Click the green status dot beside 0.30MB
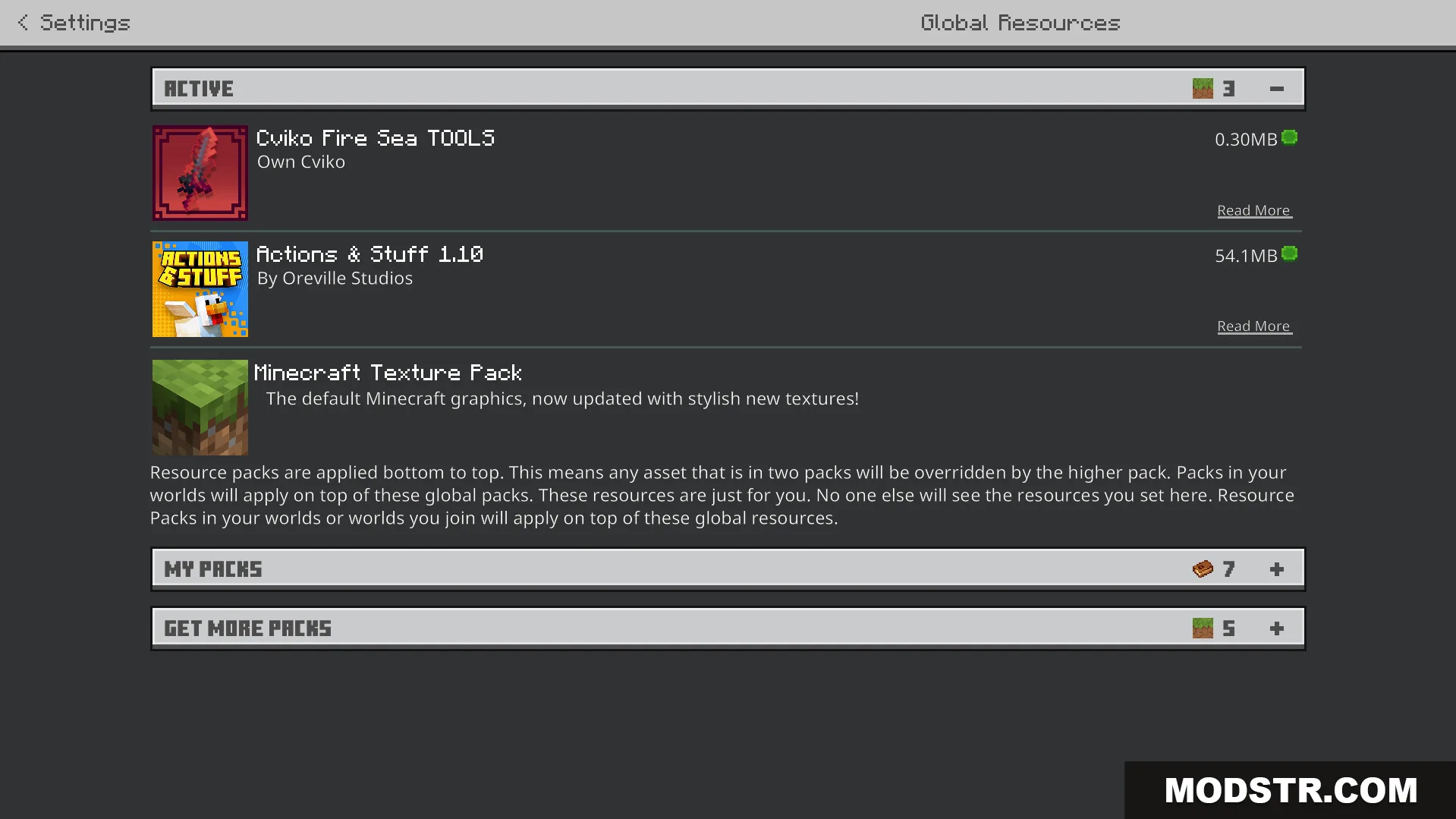This screenshot has height=819, width=1456. point(1289,137)
